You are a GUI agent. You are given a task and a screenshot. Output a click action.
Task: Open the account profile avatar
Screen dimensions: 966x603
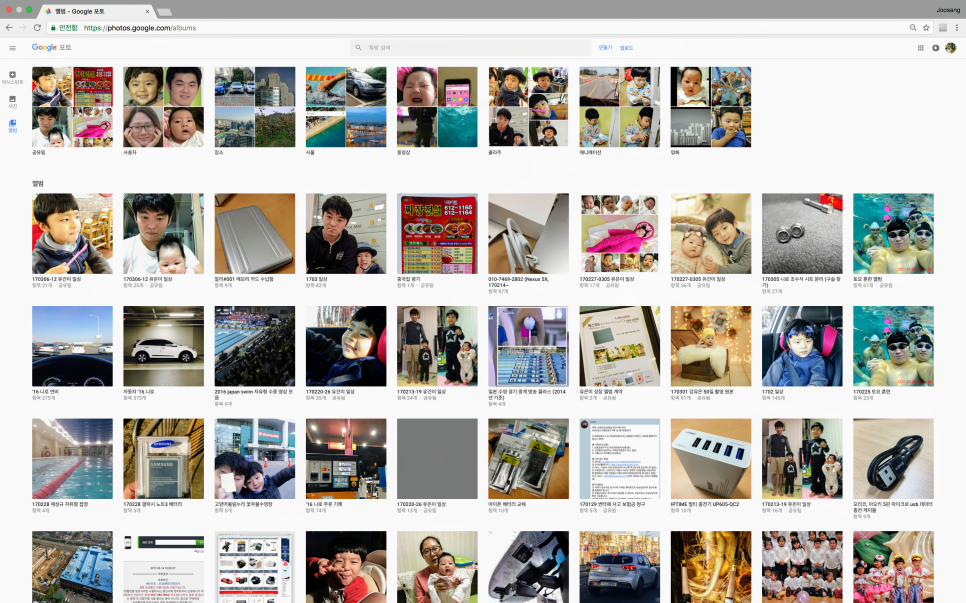[x=951, y=48]
